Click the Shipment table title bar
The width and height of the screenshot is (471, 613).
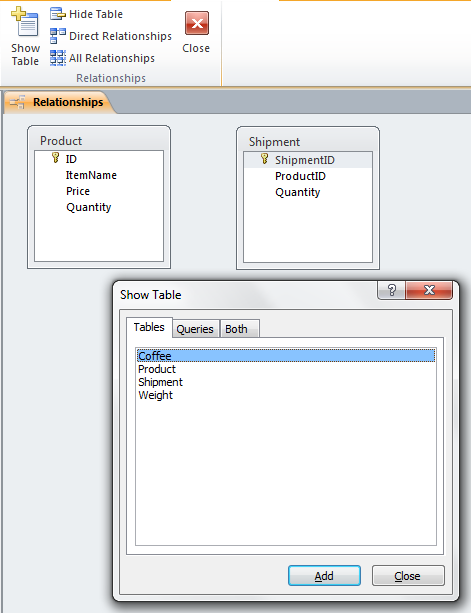308,141
